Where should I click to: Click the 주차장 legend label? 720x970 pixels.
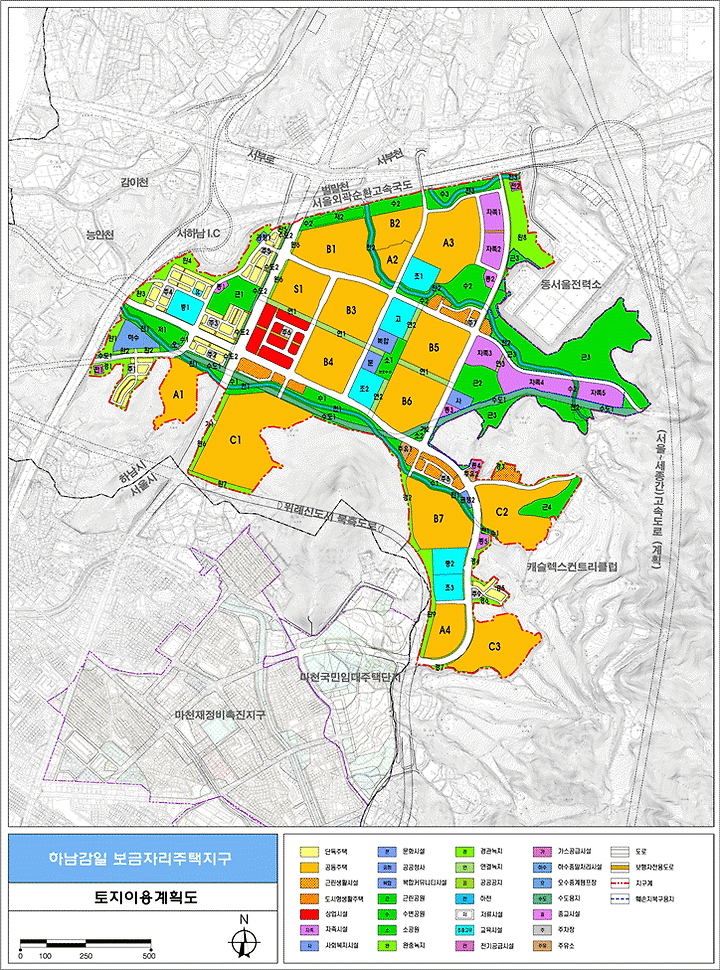(567, 930)
